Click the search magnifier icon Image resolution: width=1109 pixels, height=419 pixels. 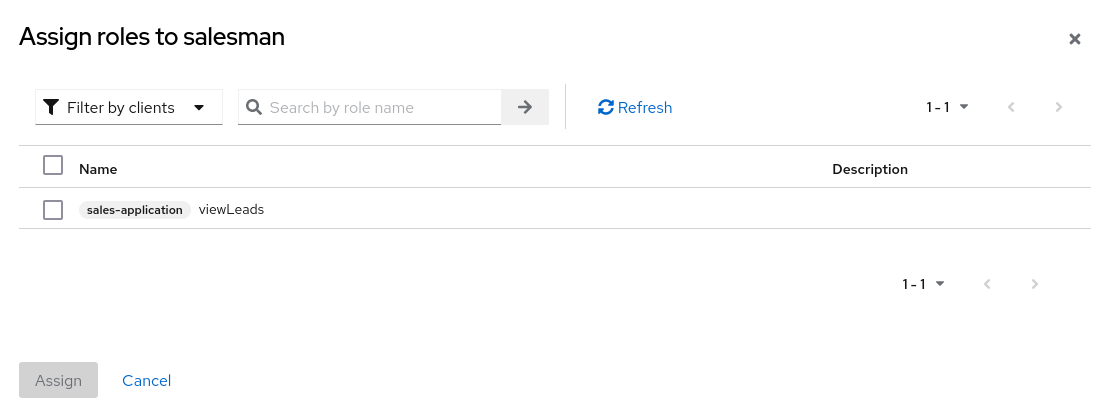[254, 107]
